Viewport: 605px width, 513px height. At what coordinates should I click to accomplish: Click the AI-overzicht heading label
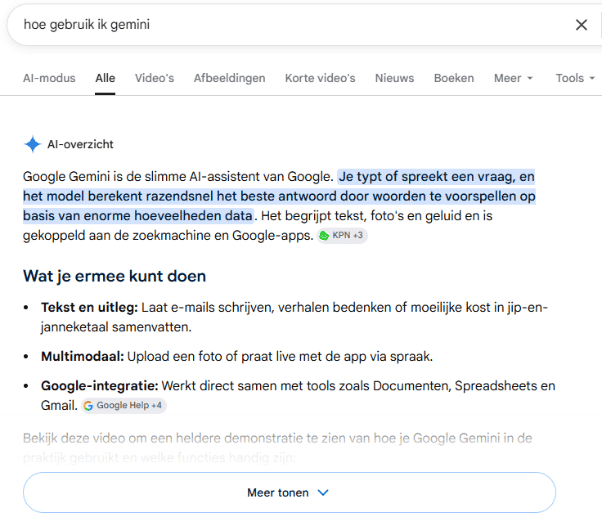click(80, 144)
